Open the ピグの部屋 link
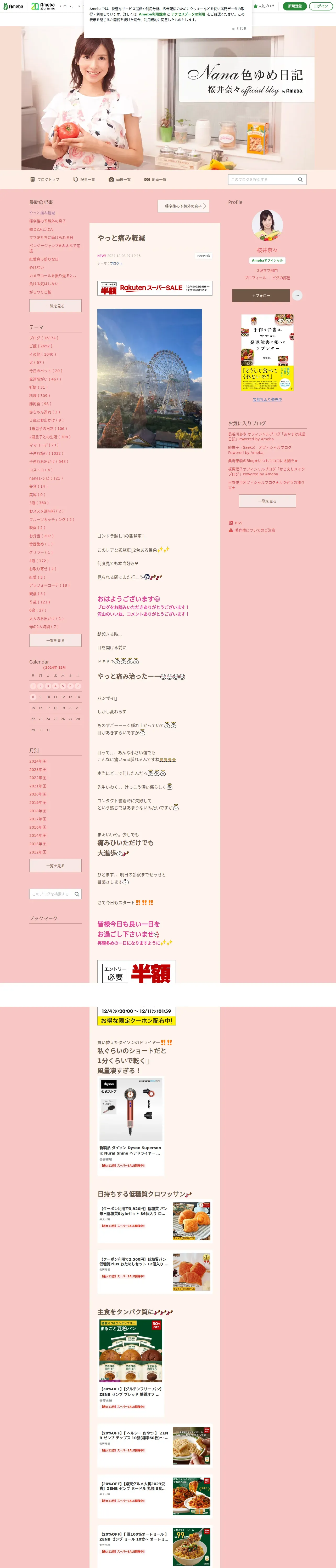 coord(281,278)
